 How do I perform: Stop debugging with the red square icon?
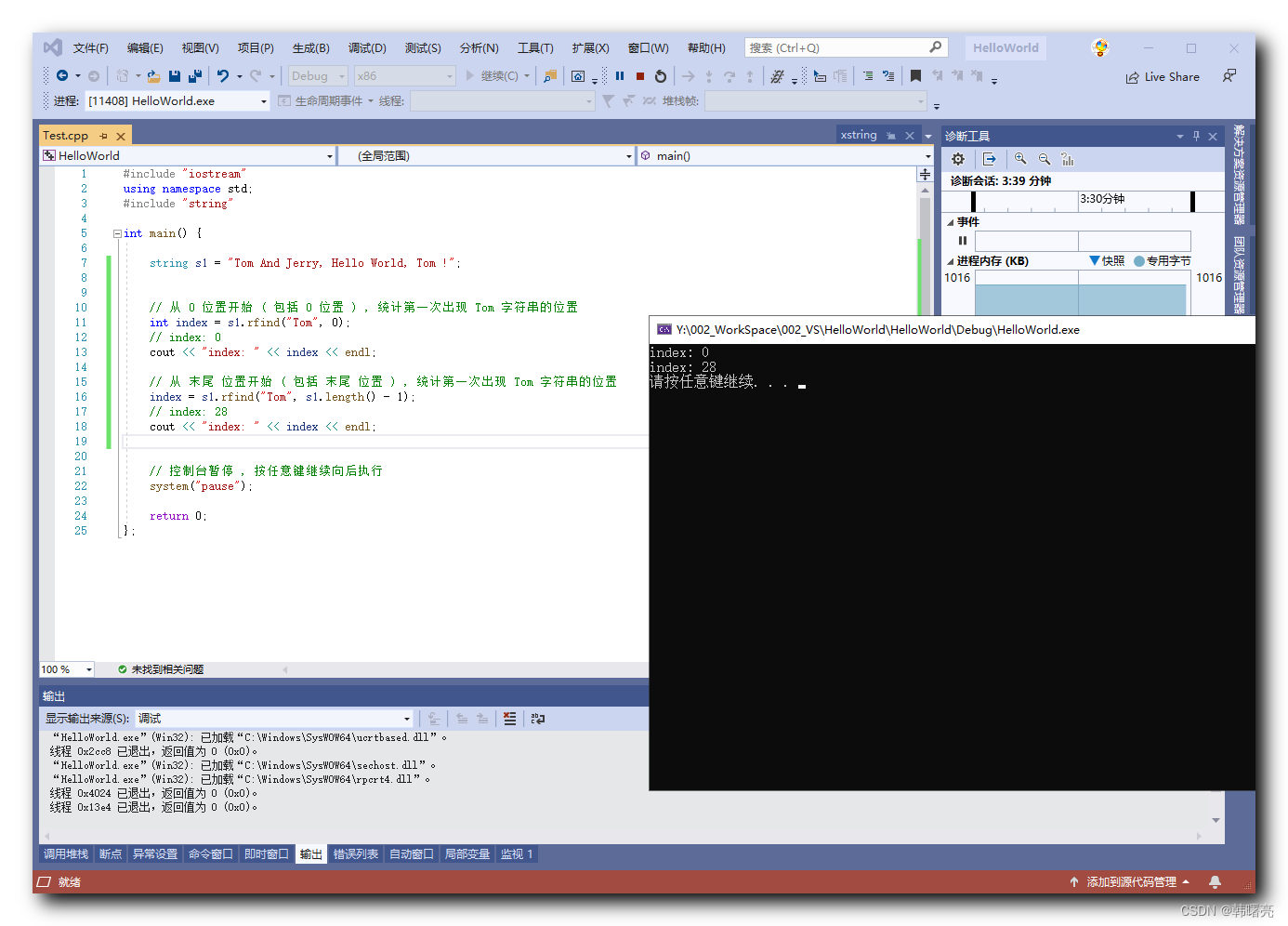point(640,76)
